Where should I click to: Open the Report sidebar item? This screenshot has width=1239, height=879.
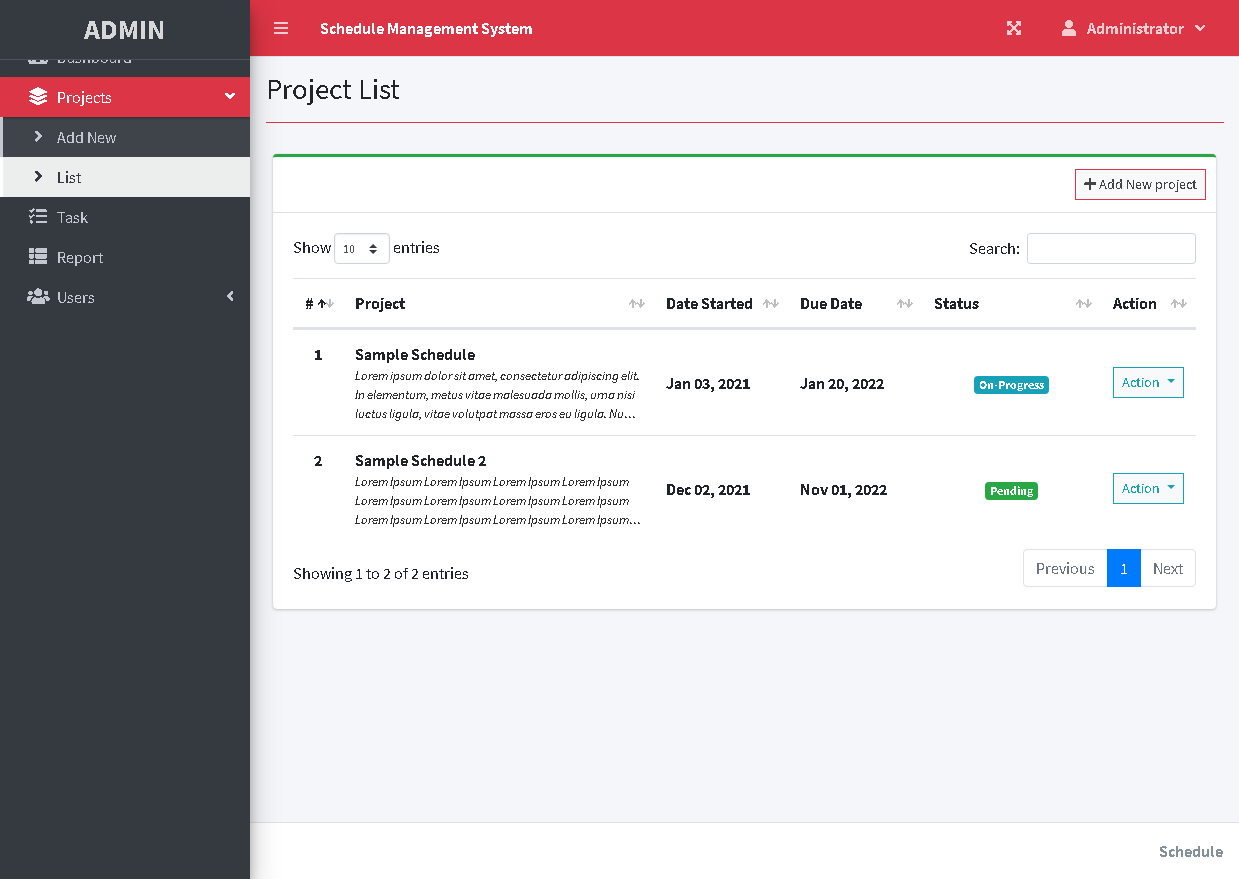[x=125, y=257]
